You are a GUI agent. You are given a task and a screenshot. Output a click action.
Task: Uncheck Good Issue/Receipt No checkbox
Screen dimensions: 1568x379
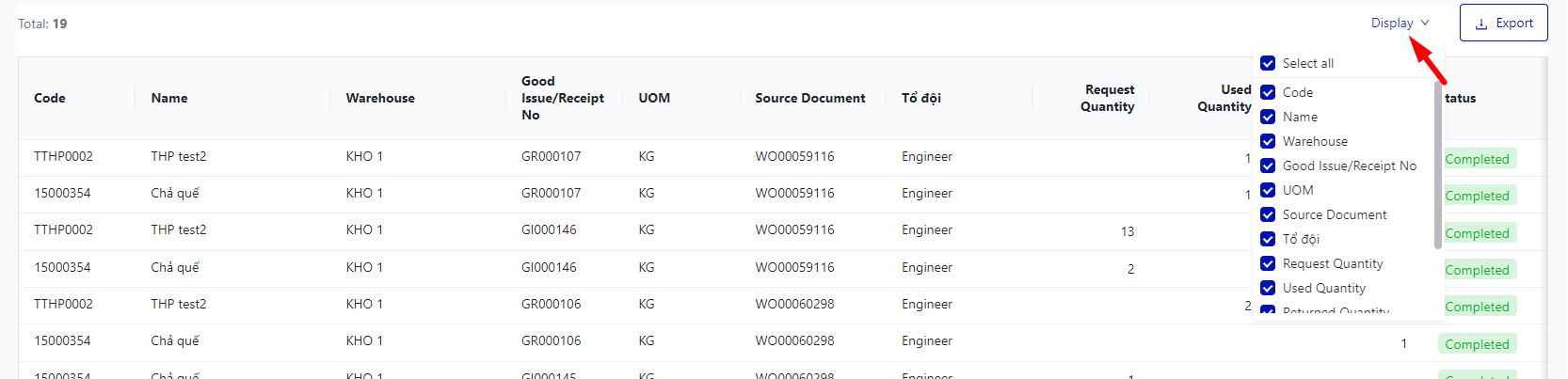[x=1268, y=166]
